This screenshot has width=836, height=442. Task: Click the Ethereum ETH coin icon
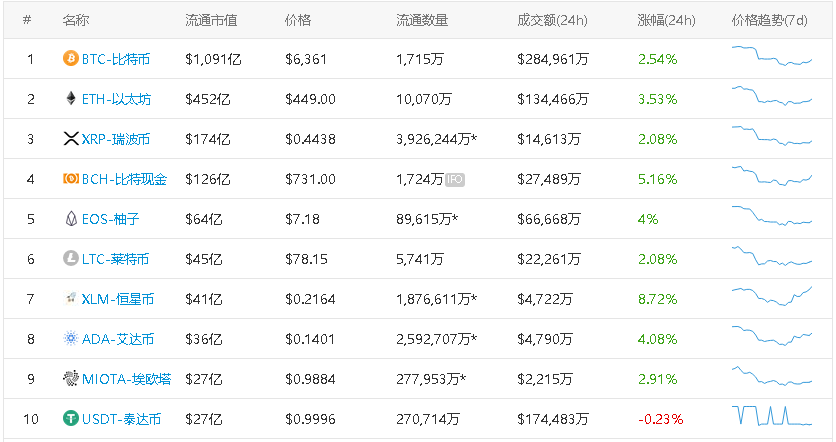click(70, 98)
